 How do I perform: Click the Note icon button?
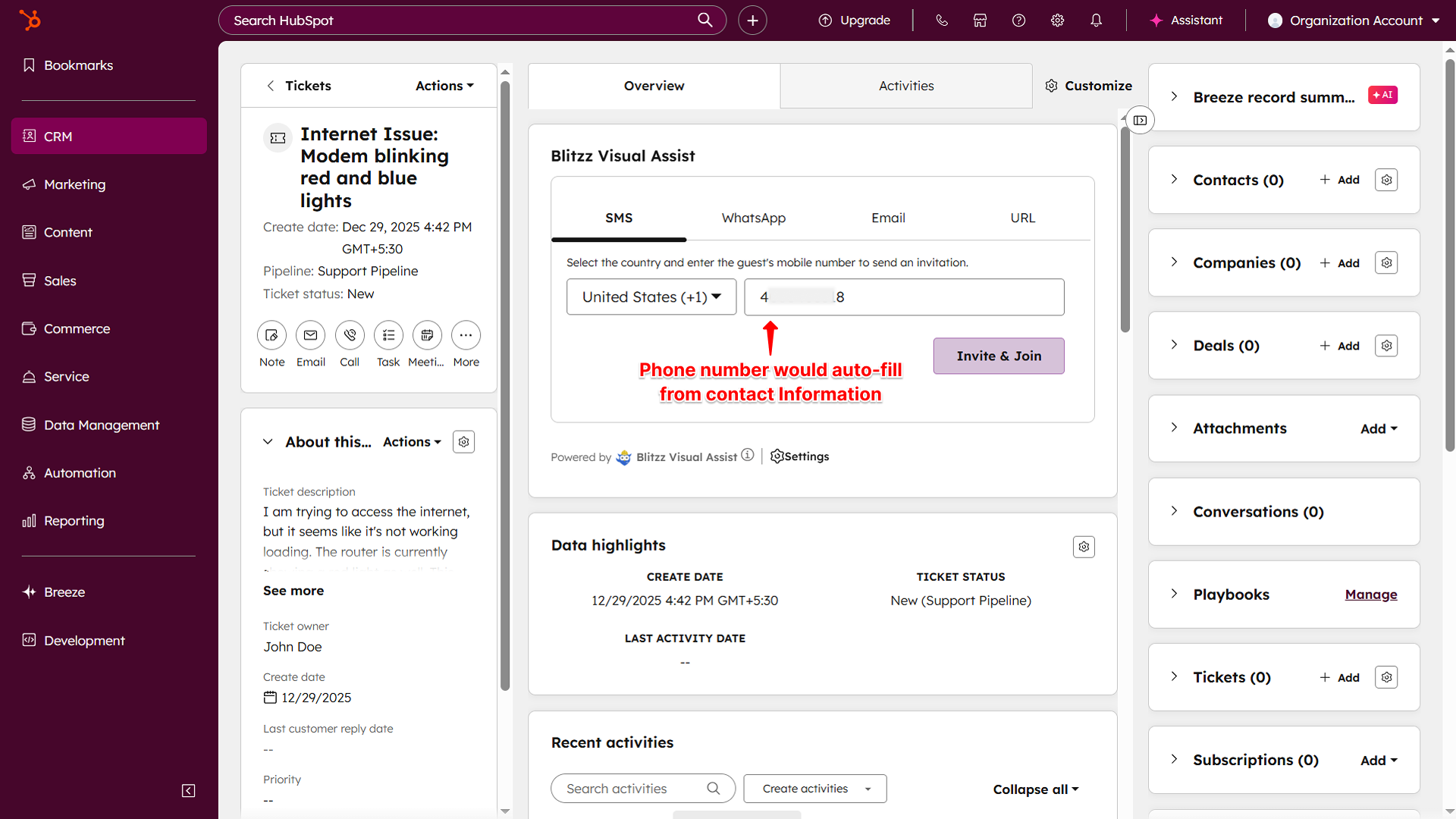tap(271, 335)
